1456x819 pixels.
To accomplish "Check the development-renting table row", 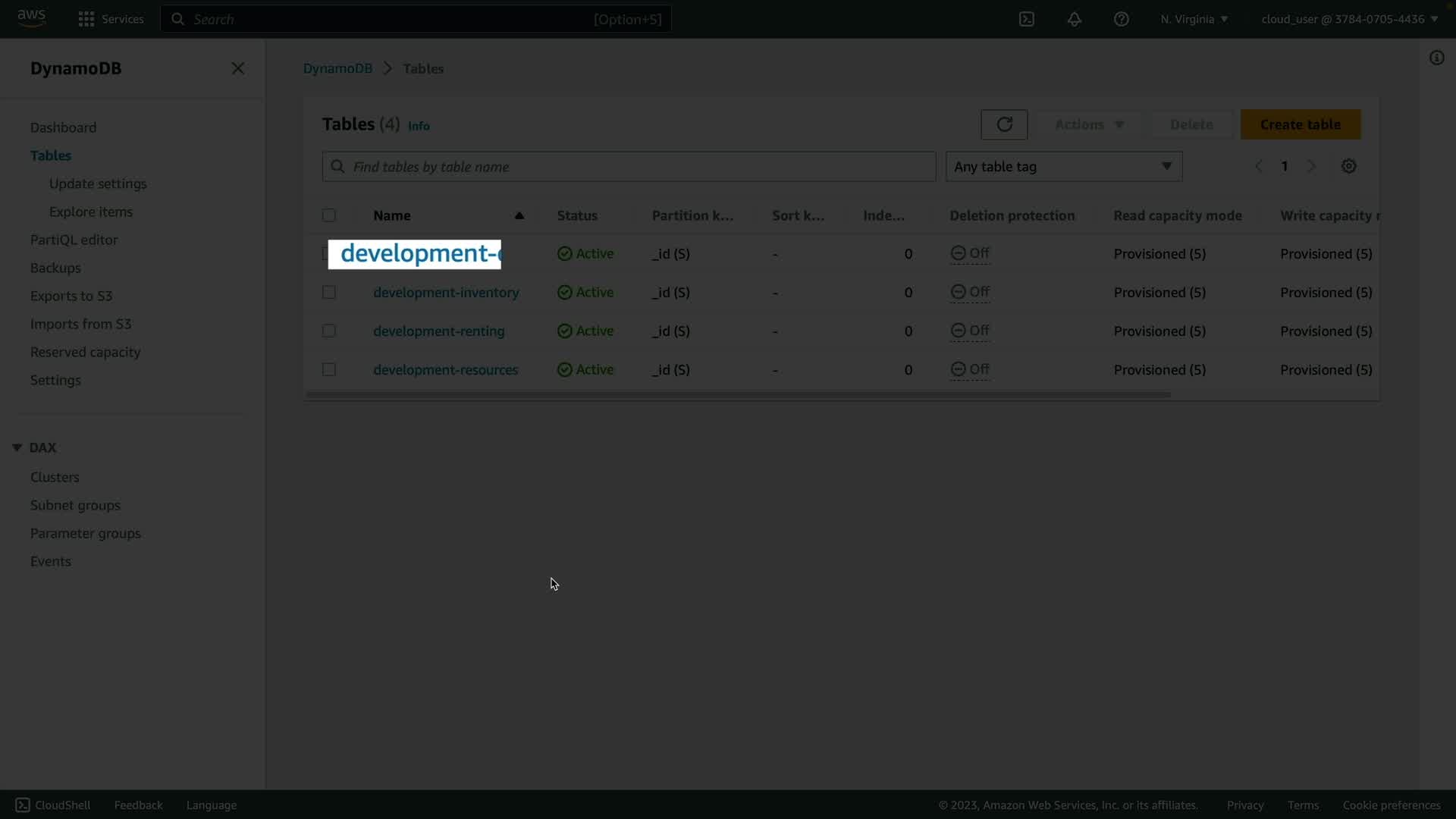I will click(x=328, y=331).
